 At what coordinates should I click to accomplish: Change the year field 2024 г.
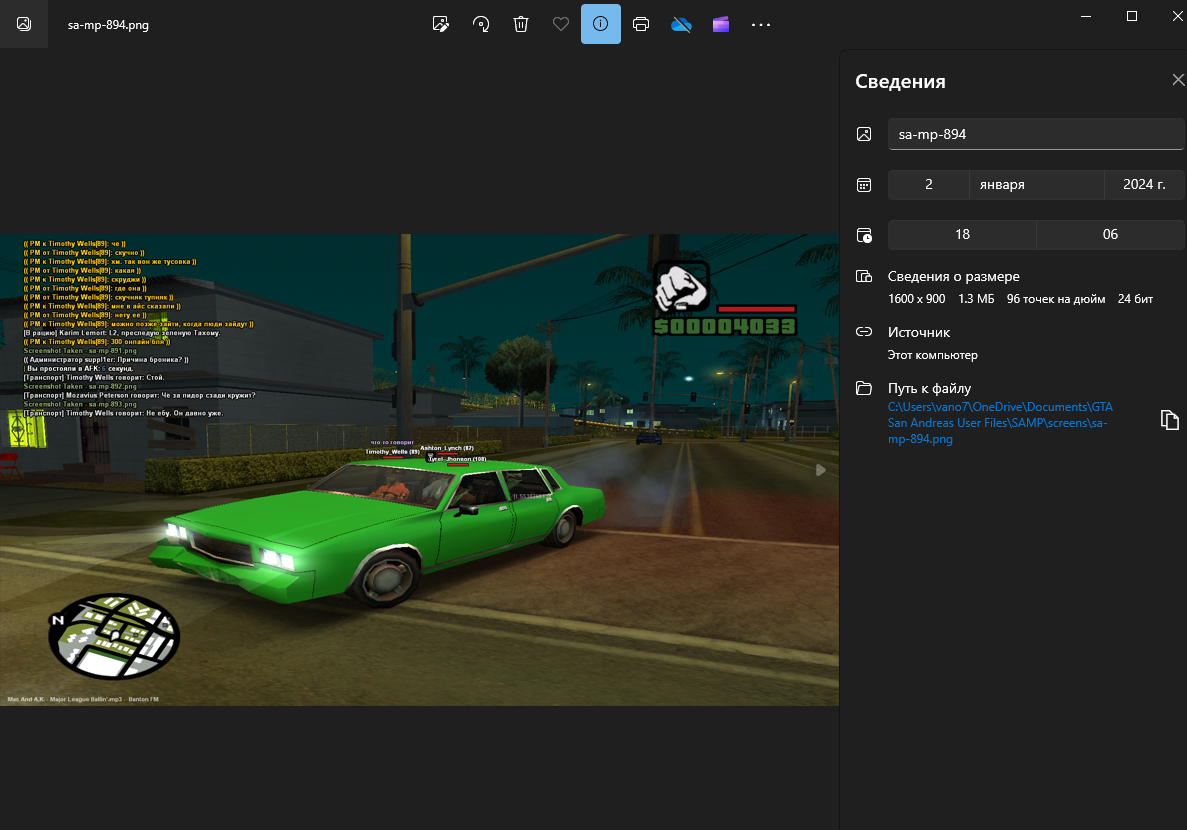point(1144,185)
